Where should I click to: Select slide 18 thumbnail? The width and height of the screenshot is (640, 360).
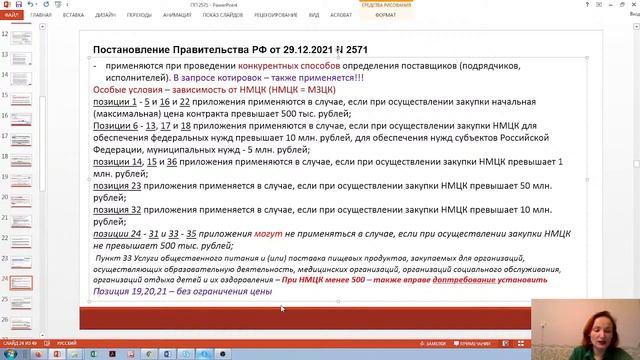[21, 160]
